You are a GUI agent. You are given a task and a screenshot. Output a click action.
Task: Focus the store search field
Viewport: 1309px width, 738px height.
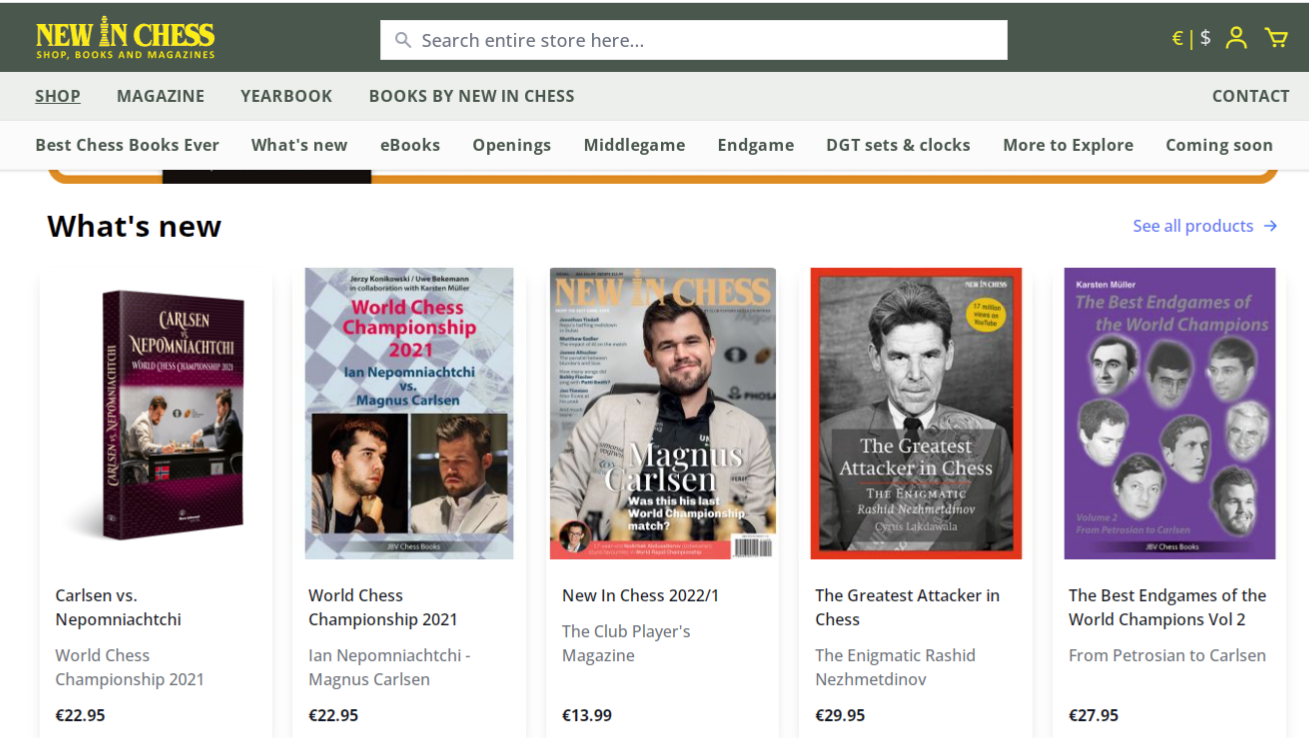click(x=694, y=40)
